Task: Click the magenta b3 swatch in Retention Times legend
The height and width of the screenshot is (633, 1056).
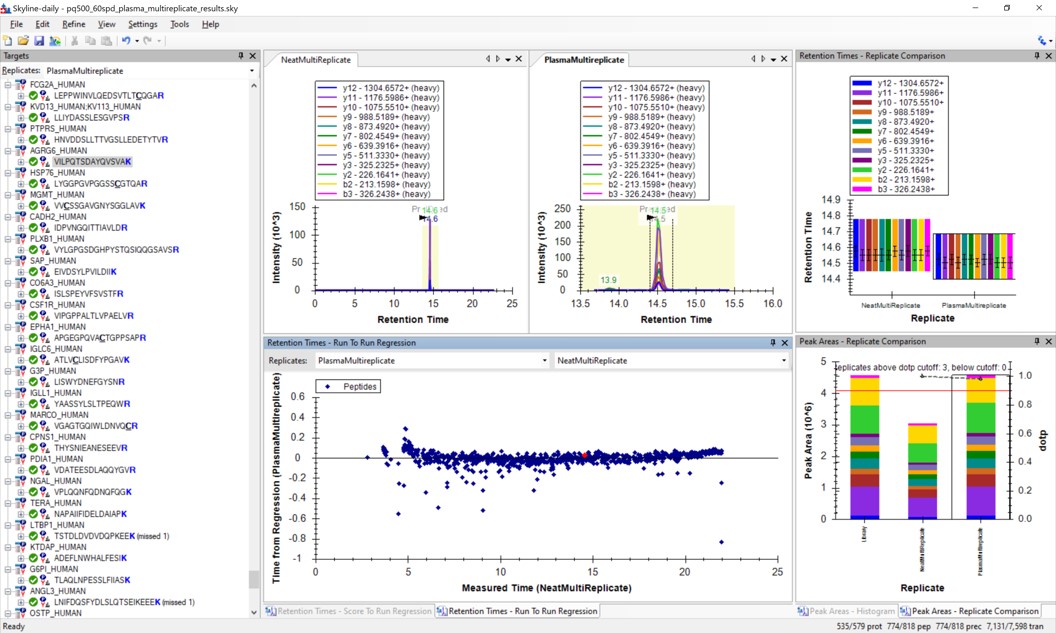Action: 863,190
